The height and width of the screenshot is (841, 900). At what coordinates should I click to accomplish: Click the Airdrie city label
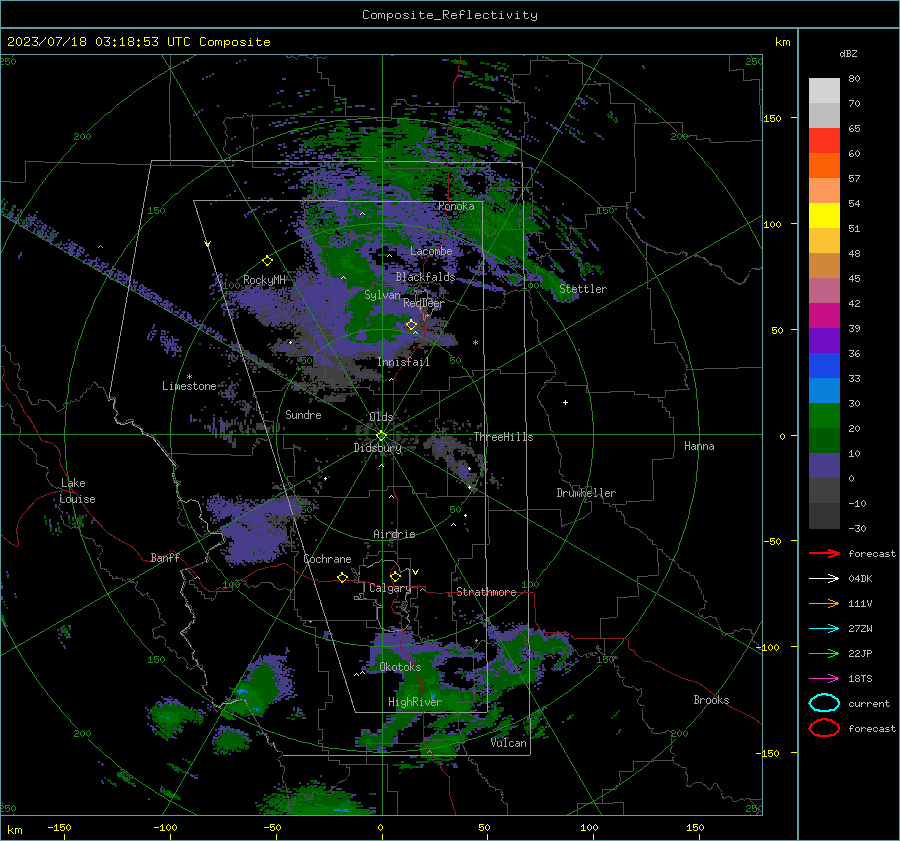coord(394,534)
